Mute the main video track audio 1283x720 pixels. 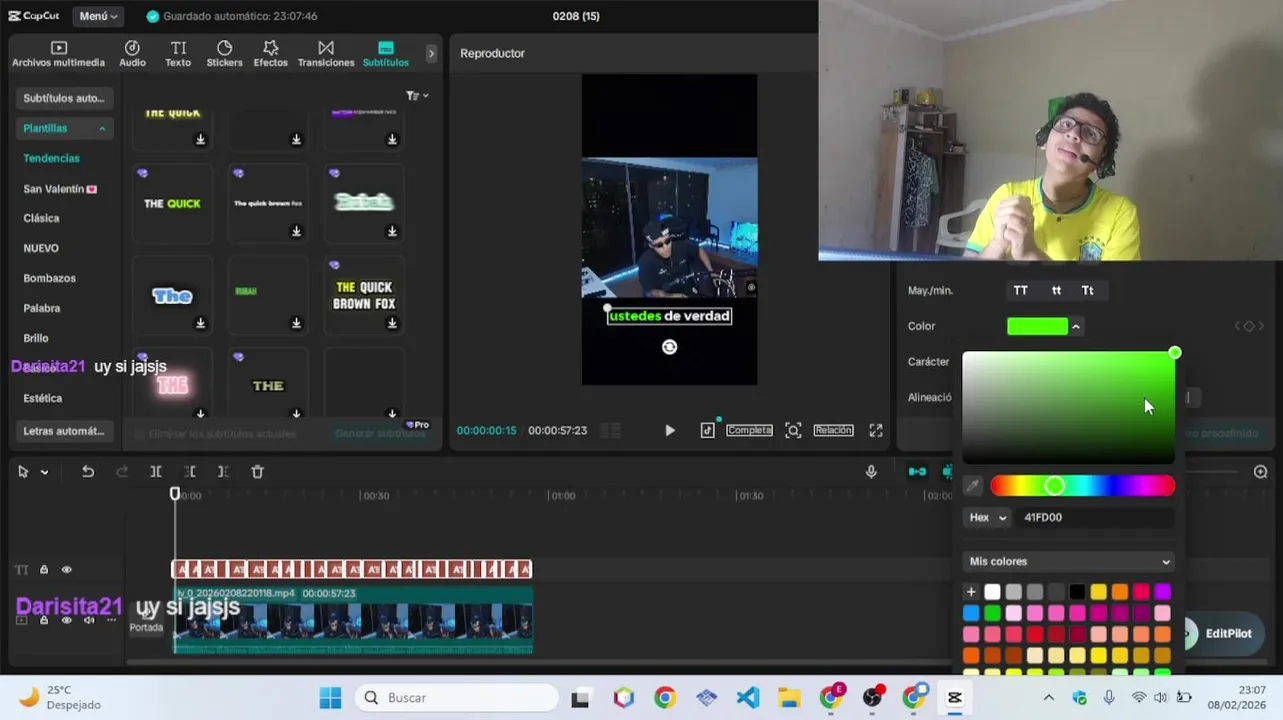click(89, 620)
